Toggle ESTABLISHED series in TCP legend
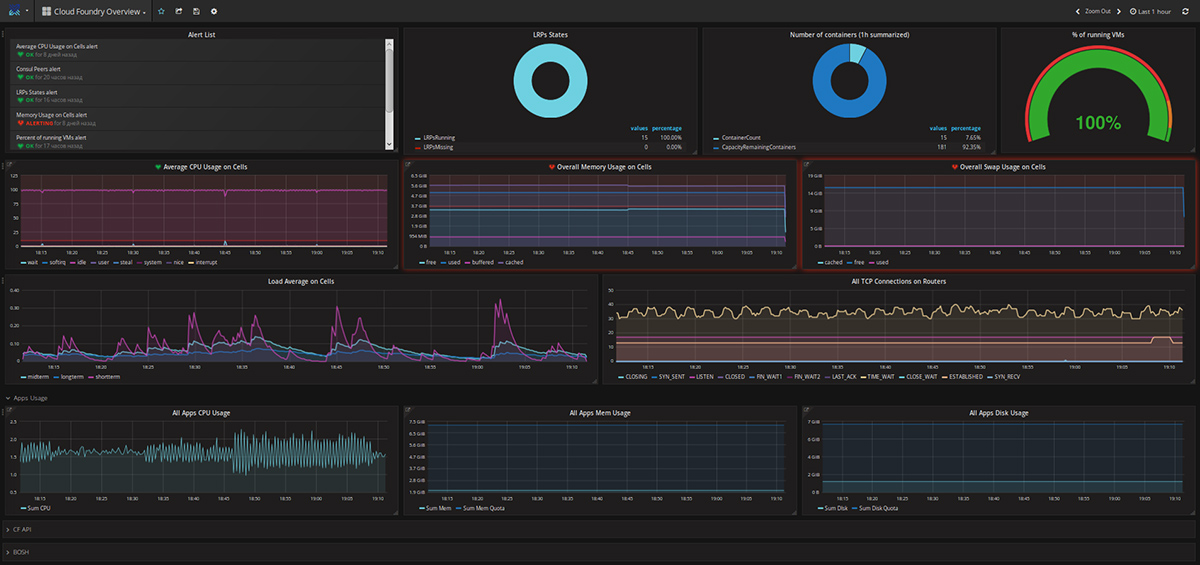Viewport: 1200px width, 565px height. 964,377
